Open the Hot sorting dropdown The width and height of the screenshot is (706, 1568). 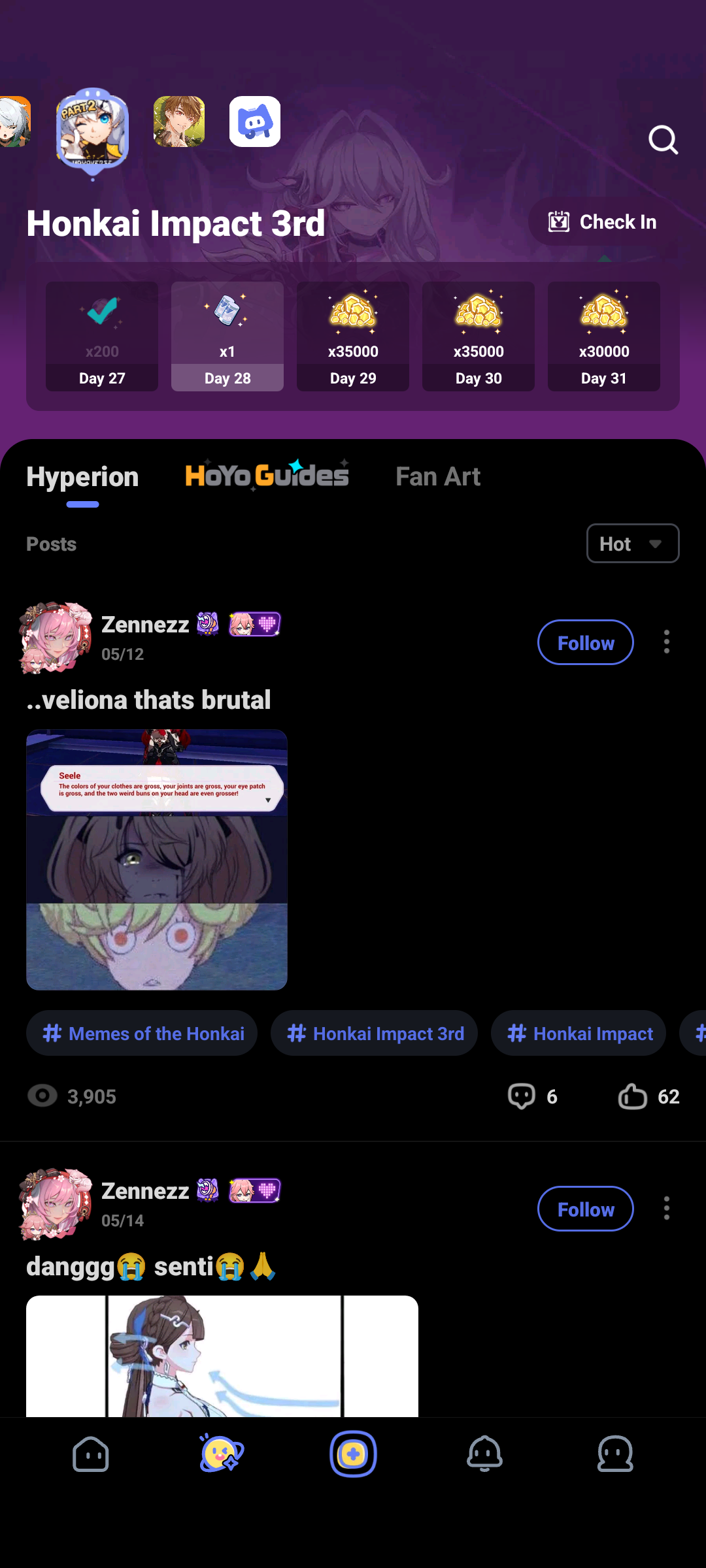pyautogui.click(x=631, y=543)
